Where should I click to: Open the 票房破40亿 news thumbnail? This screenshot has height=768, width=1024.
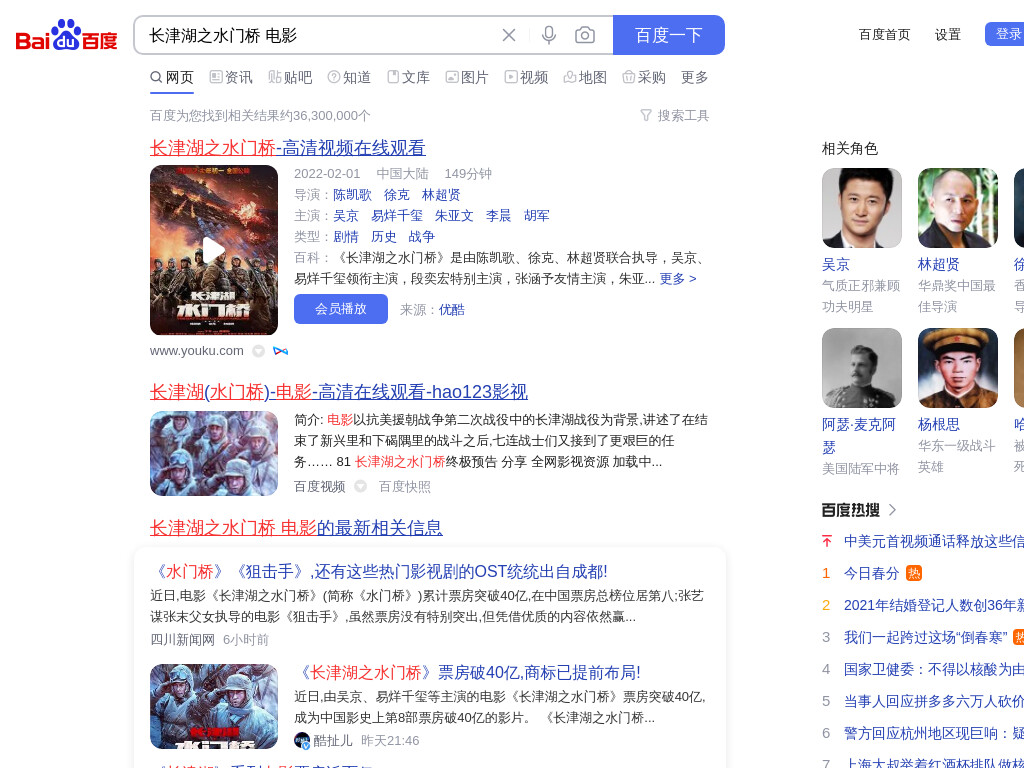[x=214, y=707]
